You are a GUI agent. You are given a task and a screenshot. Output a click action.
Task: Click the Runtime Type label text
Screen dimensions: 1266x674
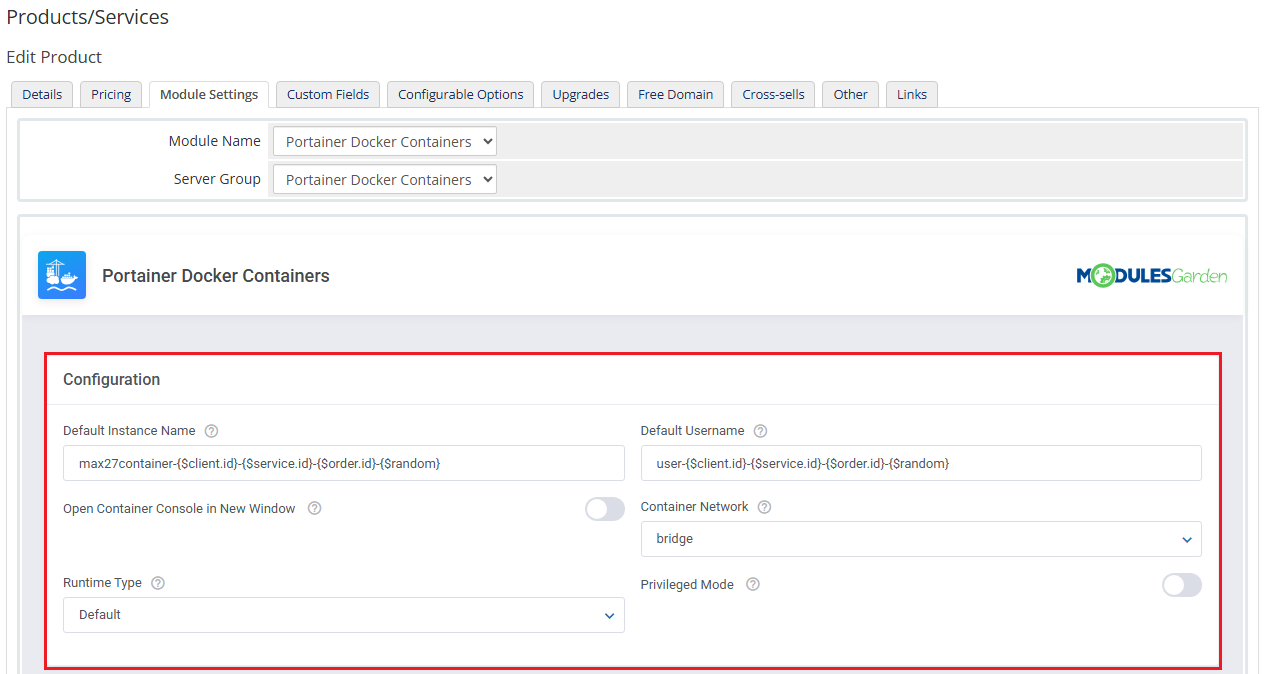coord(102,583)
